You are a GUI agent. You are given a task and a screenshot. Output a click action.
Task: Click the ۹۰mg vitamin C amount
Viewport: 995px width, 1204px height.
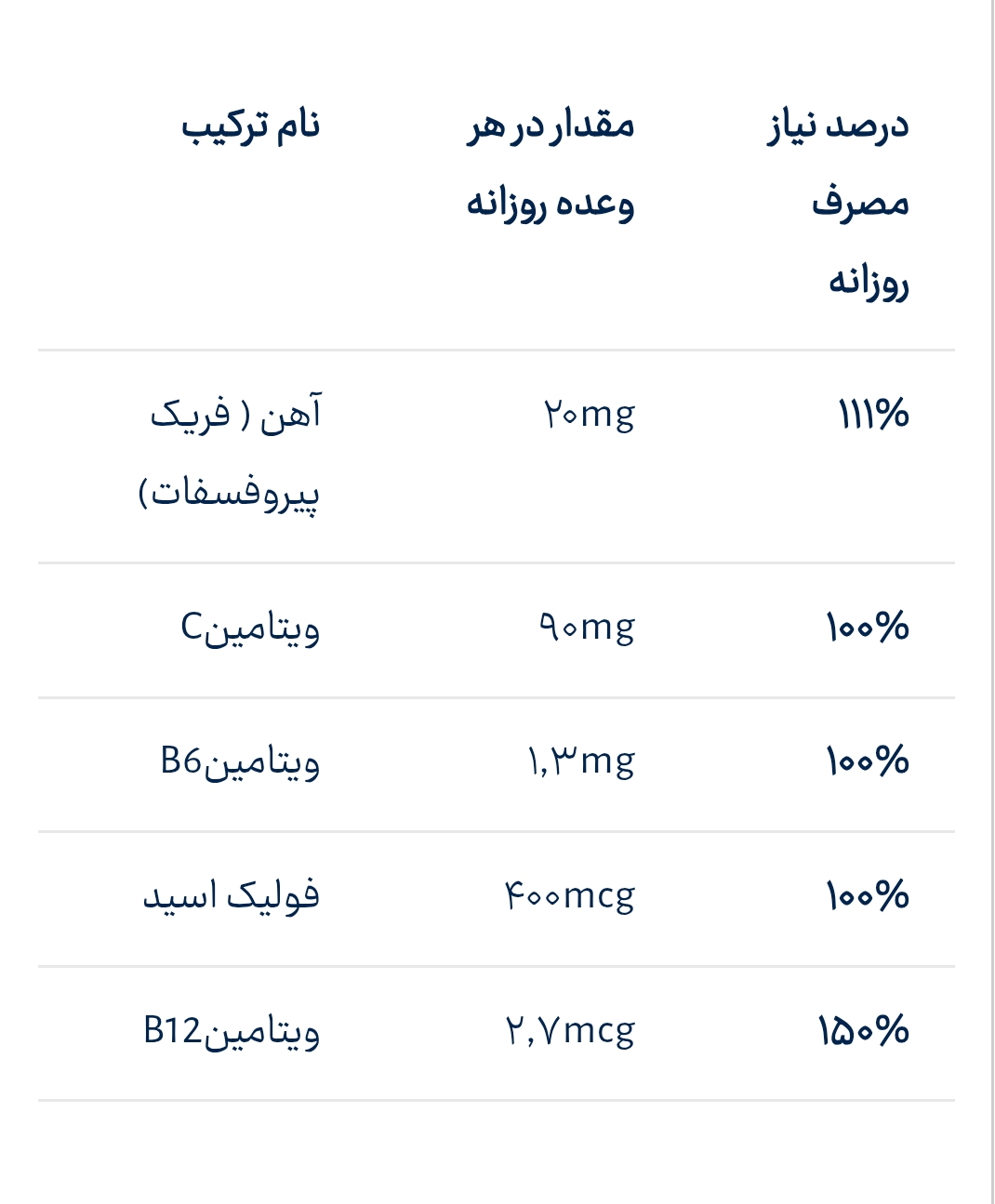pyautogui.click(x=587, y=628)
